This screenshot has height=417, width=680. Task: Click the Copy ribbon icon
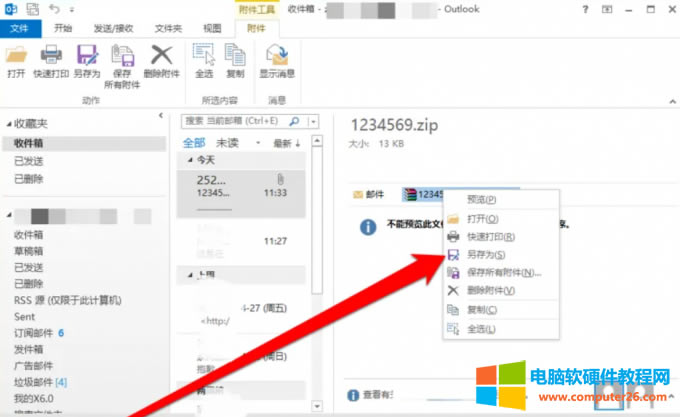235,55
